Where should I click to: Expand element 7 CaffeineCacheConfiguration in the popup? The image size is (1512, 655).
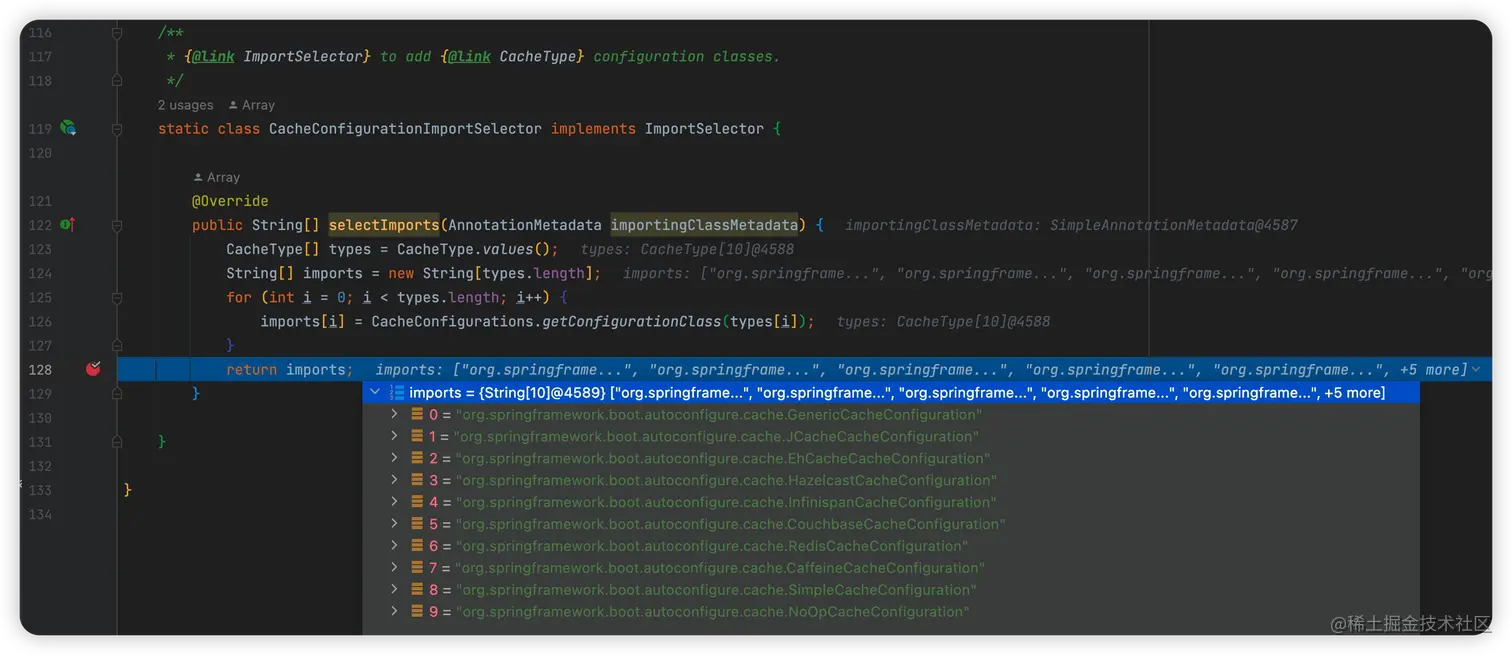coord(394,567)
